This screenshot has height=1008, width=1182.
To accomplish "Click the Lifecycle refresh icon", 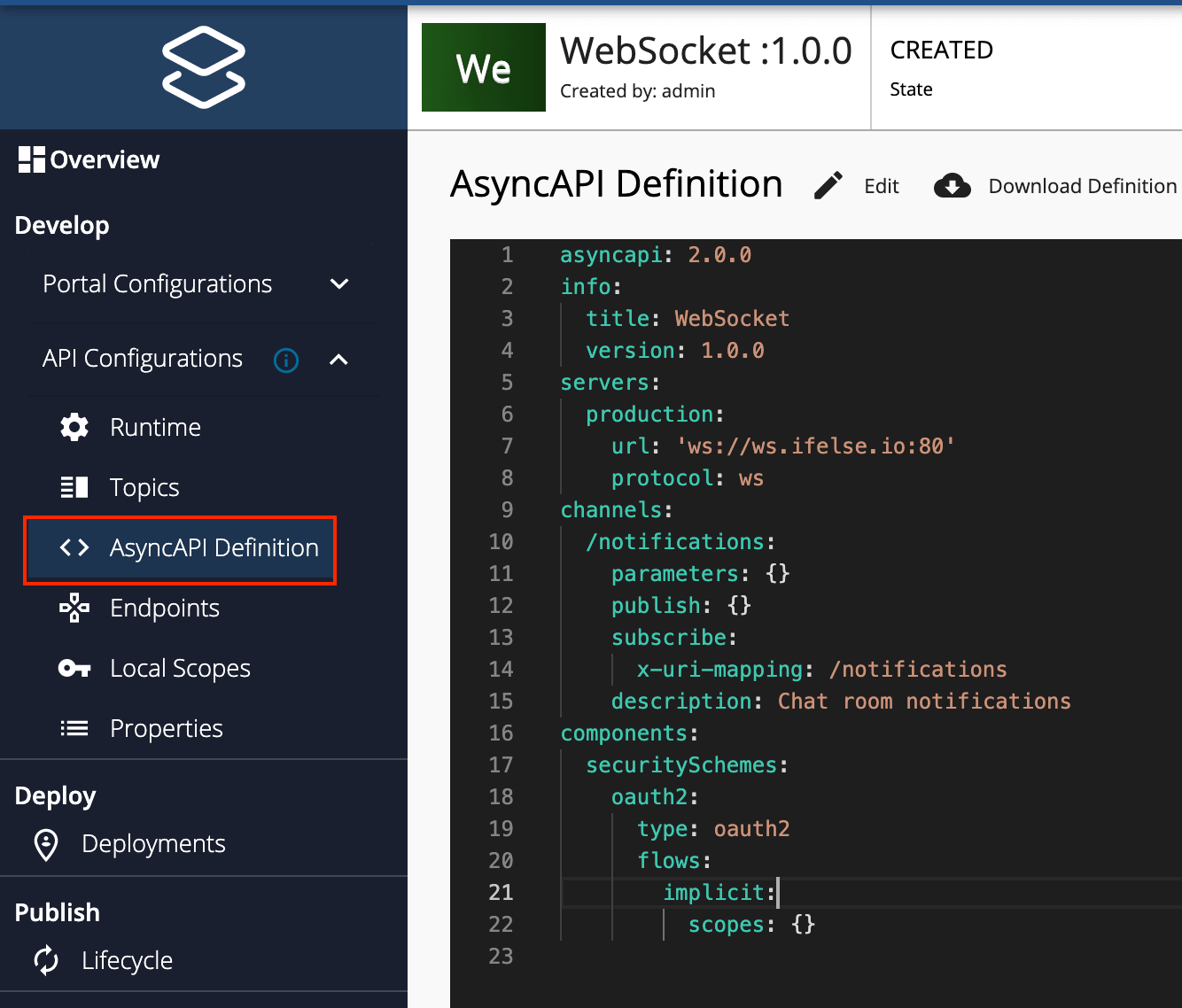I will point(46,960).
